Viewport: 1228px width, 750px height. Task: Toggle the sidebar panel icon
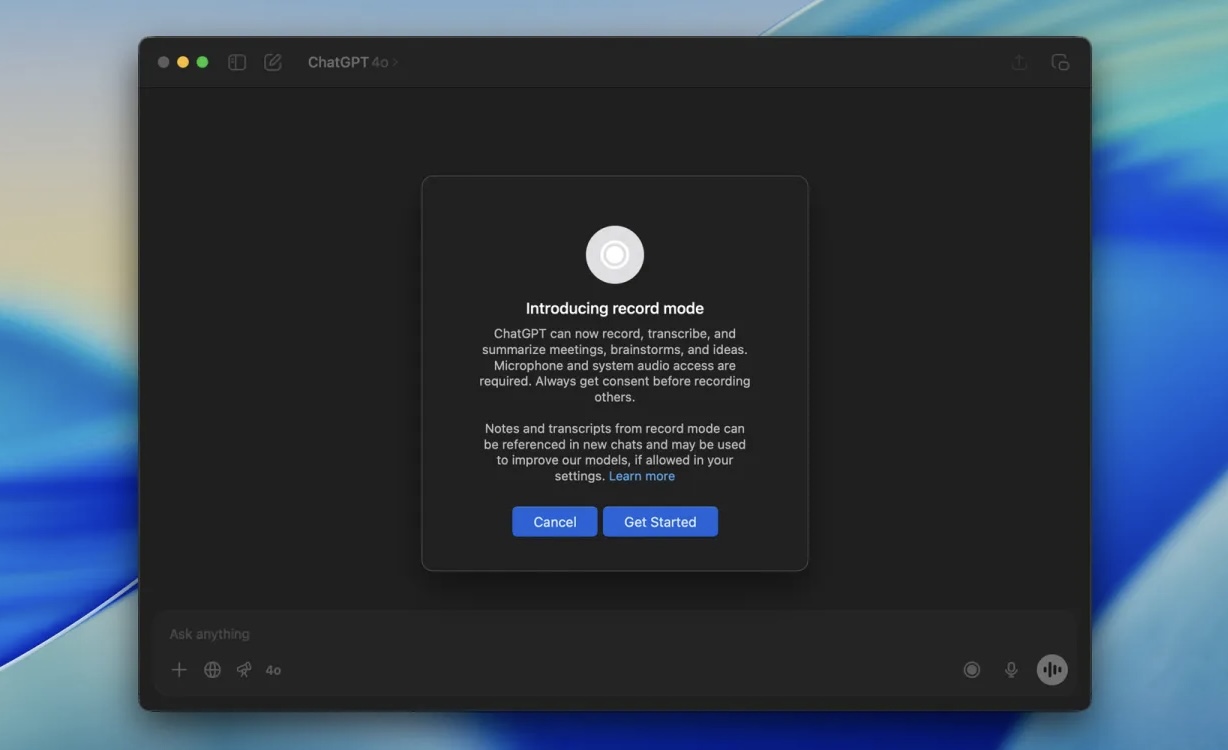237,62
